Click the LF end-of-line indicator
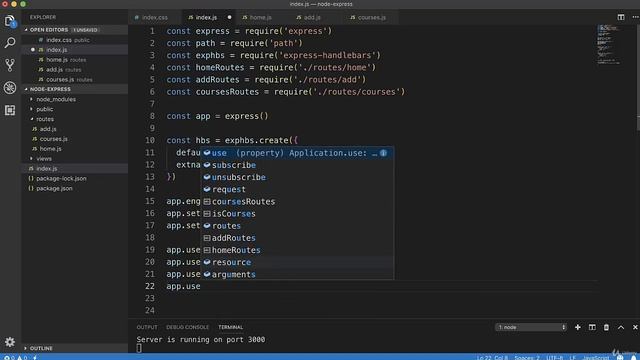Image resolution: width=640 pixels, height=360 pixels. 572,358
